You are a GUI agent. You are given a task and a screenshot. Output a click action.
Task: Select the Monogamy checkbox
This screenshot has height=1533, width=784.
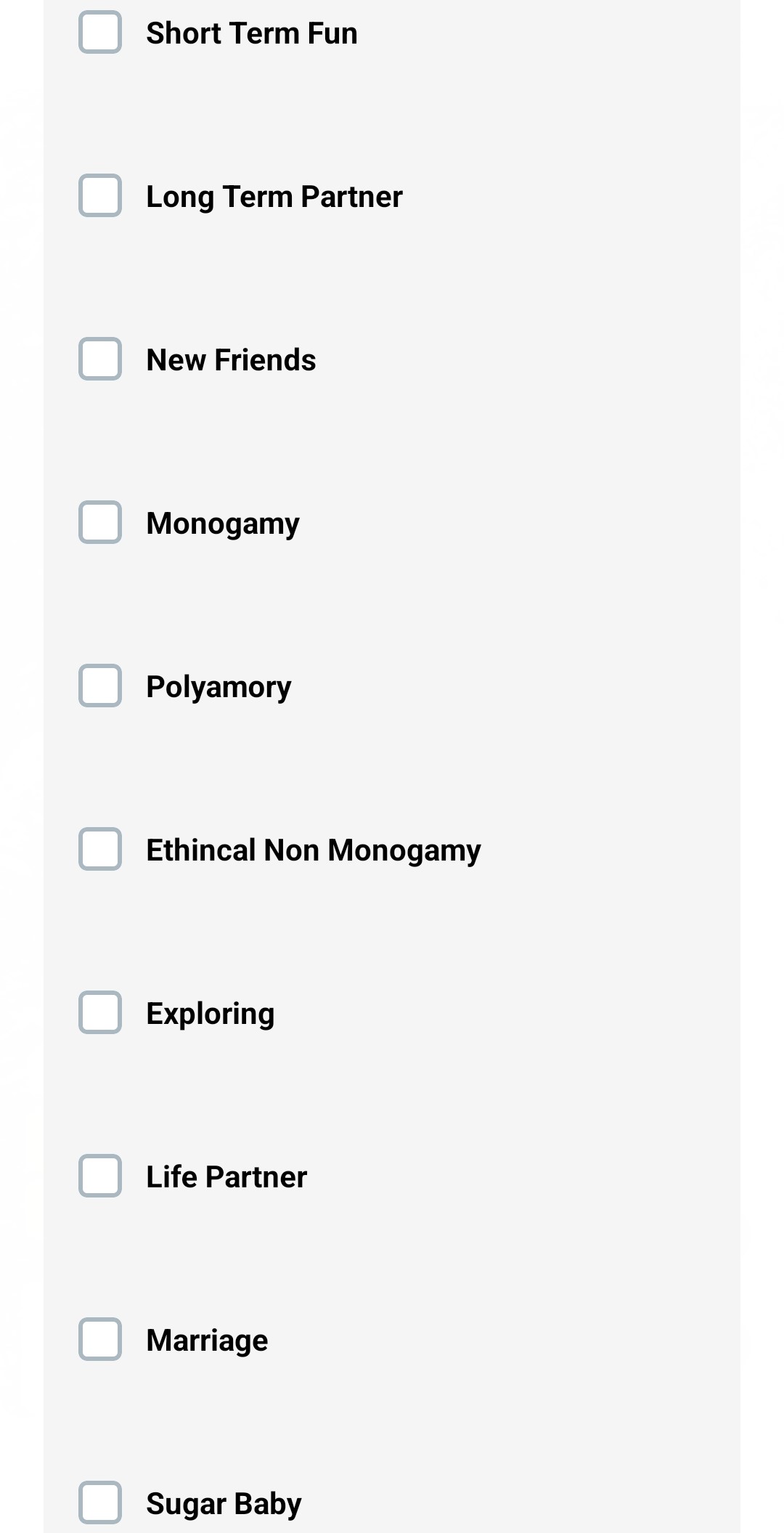pyautogui.click(x=100, y=523)
